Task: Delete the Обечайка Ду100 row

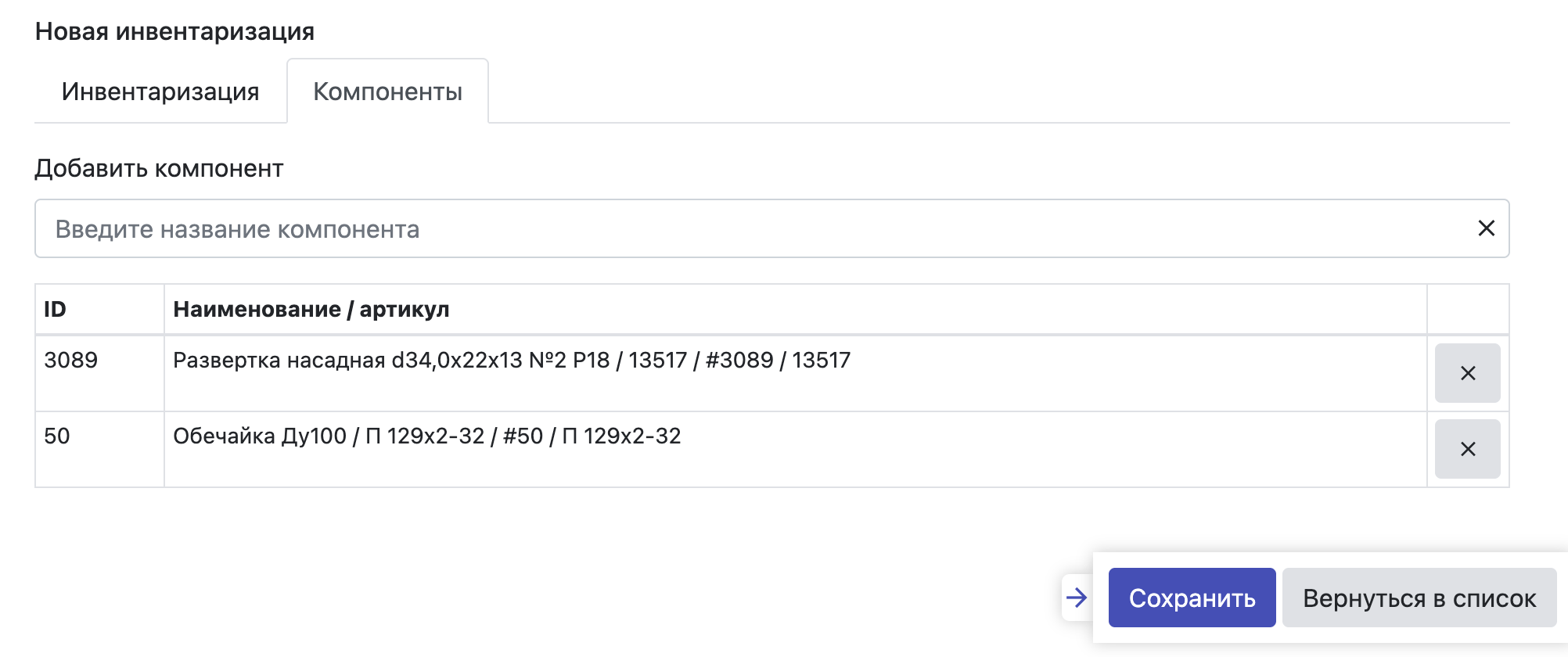Action: pyautogui.click(x=1467, y=449)
